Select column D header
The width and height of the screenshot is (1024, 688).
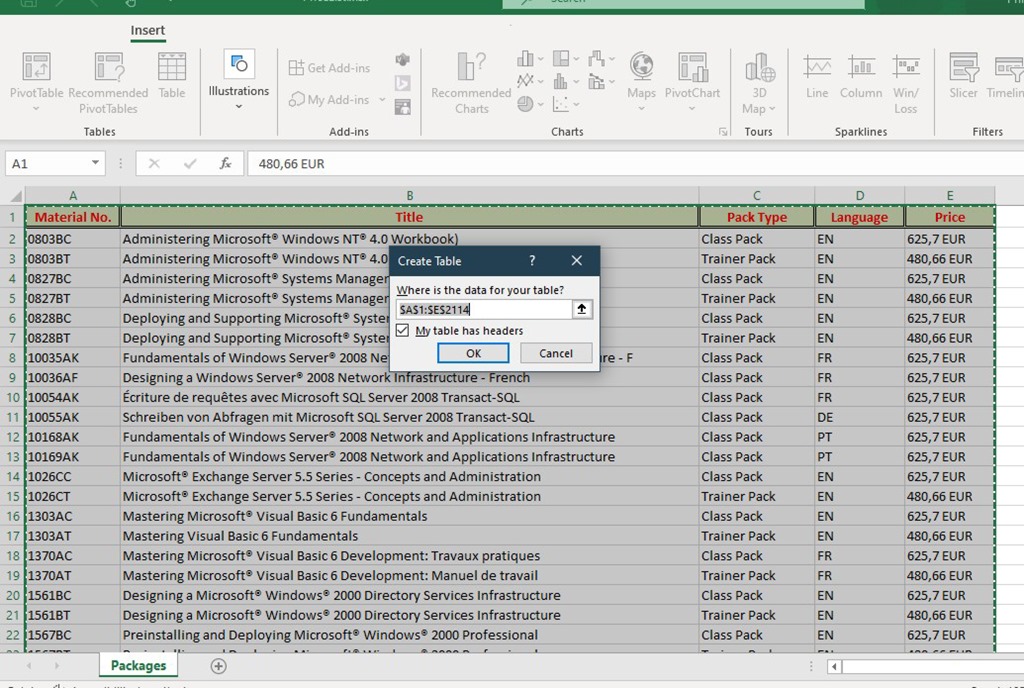[x=859, y=196]
